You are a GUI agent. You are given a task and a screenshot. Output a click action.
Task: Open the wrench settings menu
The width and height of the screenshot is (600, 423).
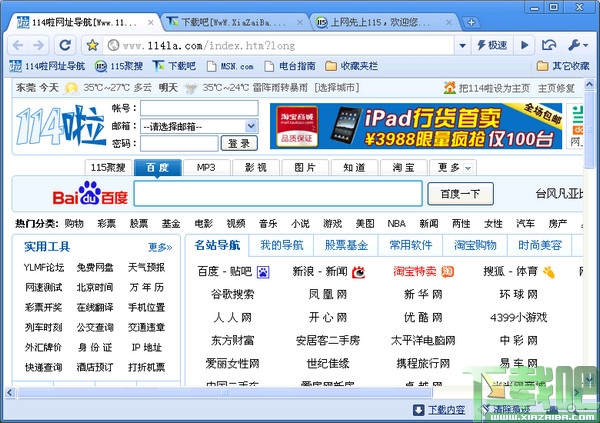(x=578, y=46)
